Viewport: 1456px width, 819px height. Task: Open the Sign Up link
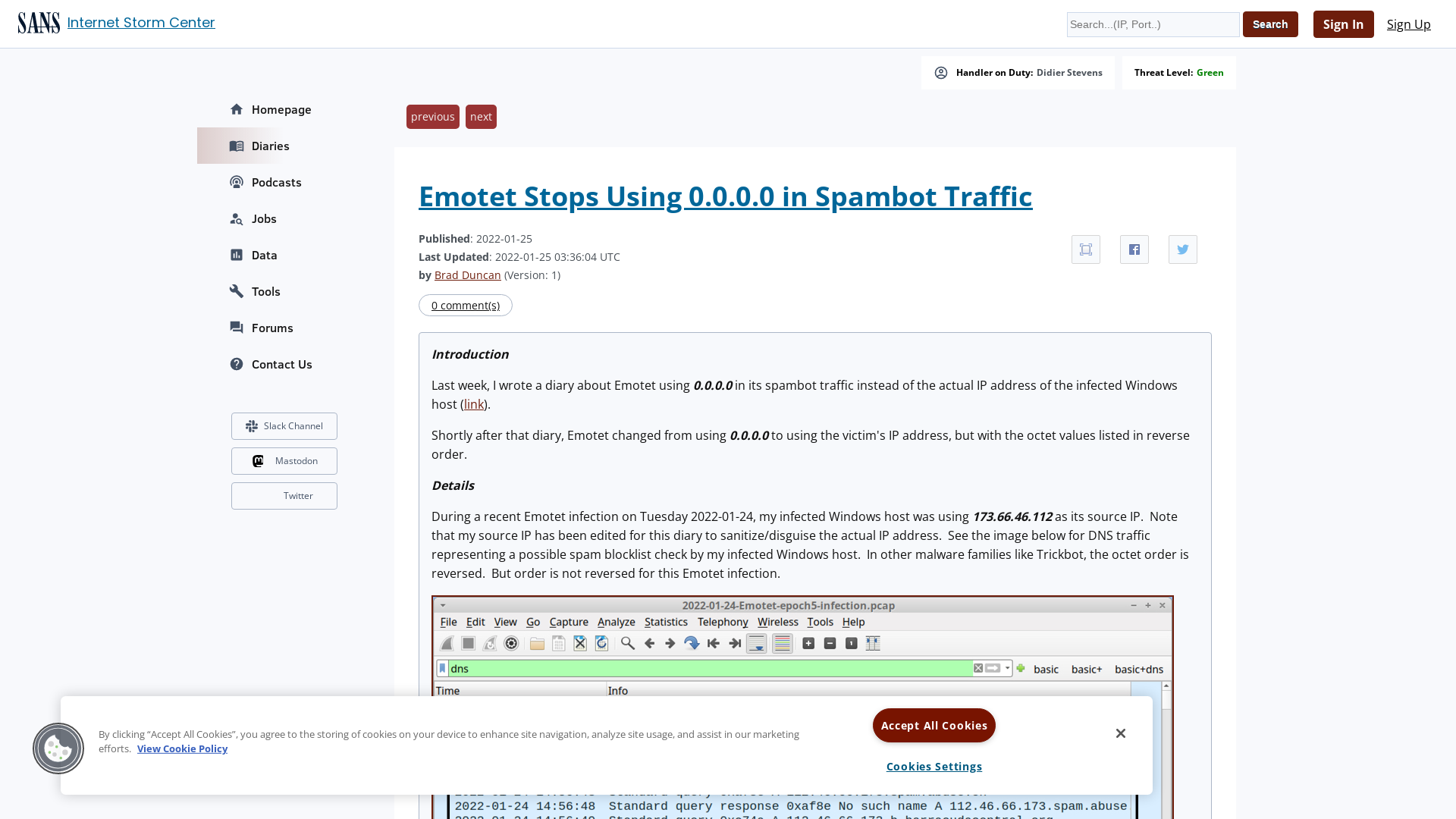(x=1408, y=24)
